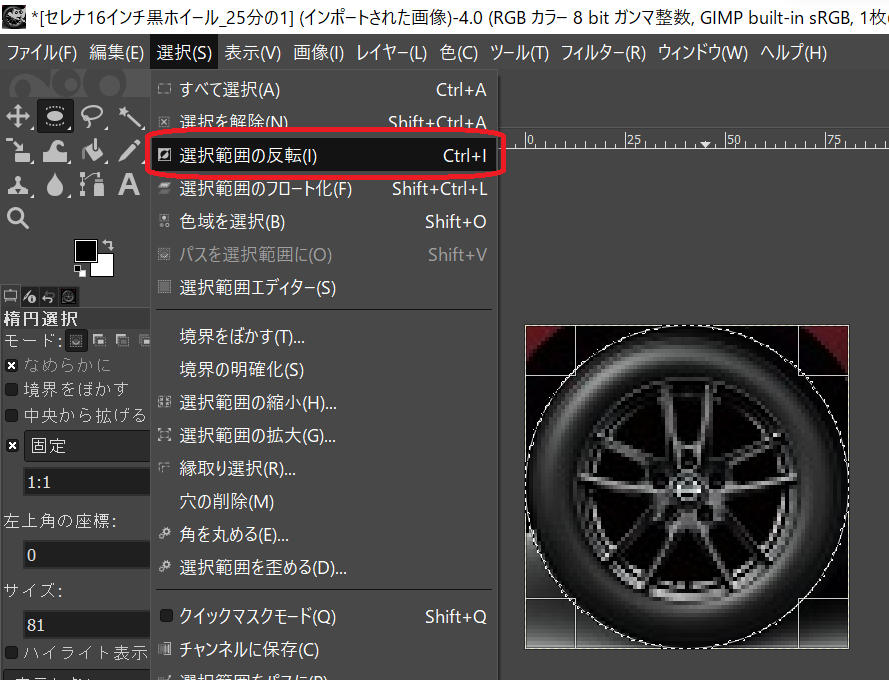
Task: Click the swap foreground/background colors arrows
Action: pyautogui.click(x=108, y=244)
